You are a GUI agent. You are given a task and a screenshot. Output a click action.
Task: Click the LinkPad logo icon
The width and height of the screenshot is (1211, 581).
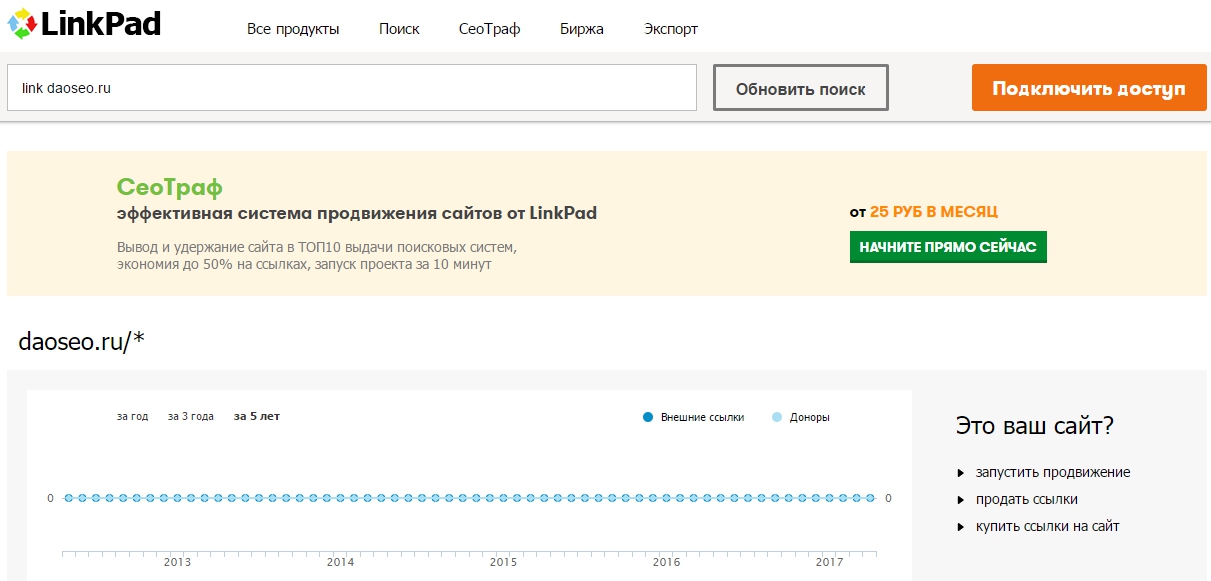pos(22,24)
